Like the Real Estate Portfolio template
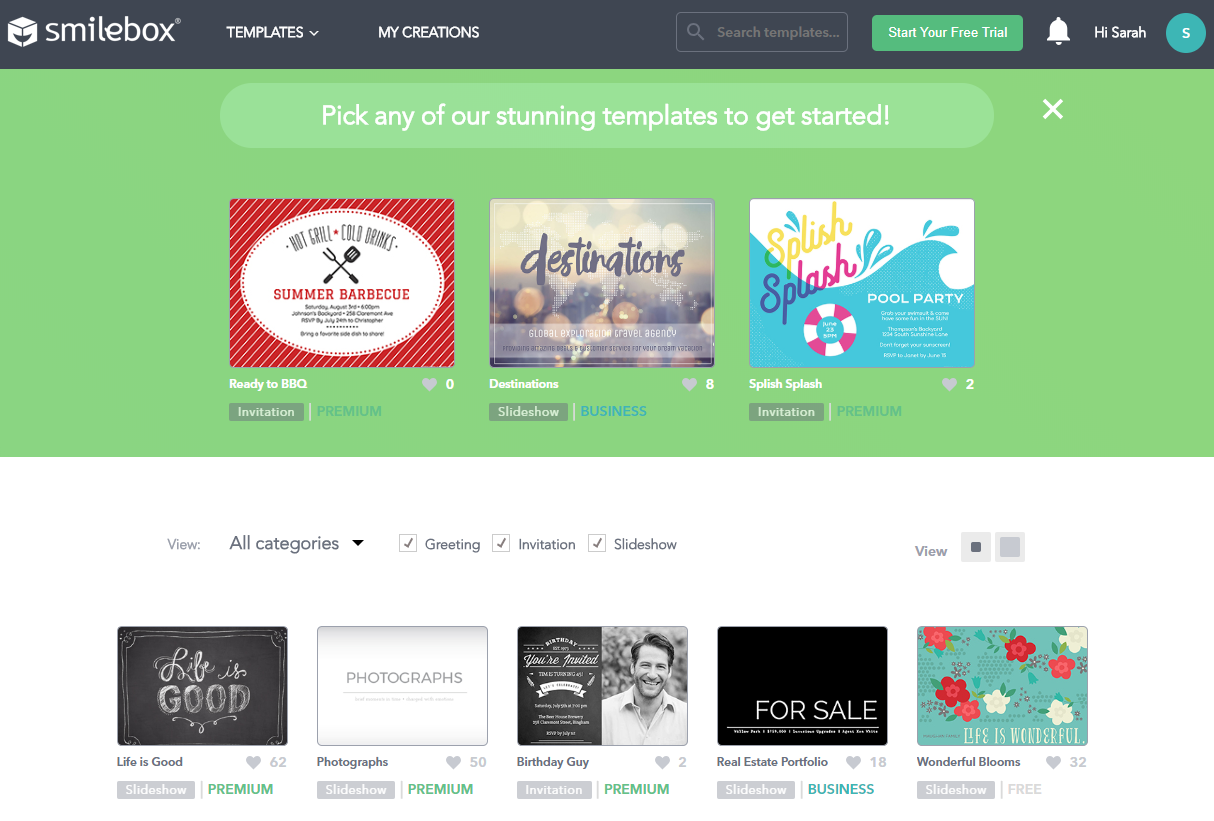The image size is (1214, 821). pyautogui.click(x=854, y=762)
